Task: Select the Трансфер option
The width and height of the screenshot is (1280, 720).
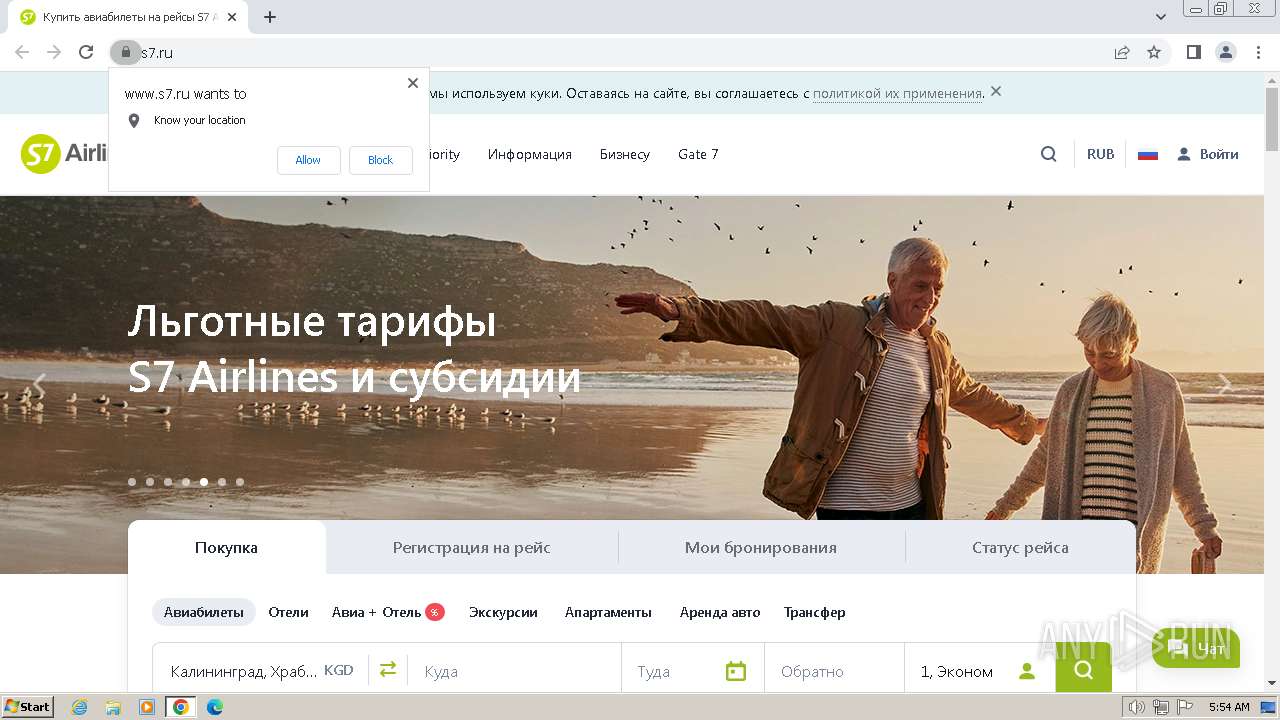Action: pyautogui.click(x=814, y=612)
